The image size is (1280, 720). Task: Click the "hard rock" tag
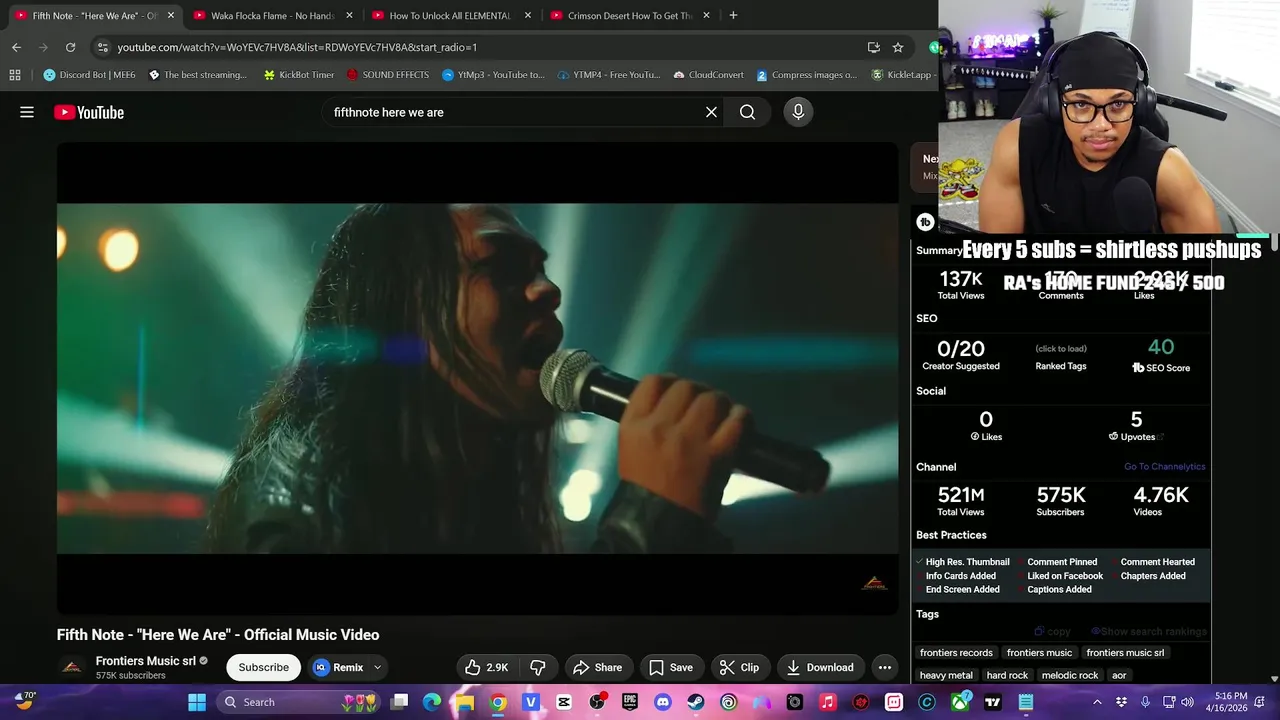click(1007, 675)
